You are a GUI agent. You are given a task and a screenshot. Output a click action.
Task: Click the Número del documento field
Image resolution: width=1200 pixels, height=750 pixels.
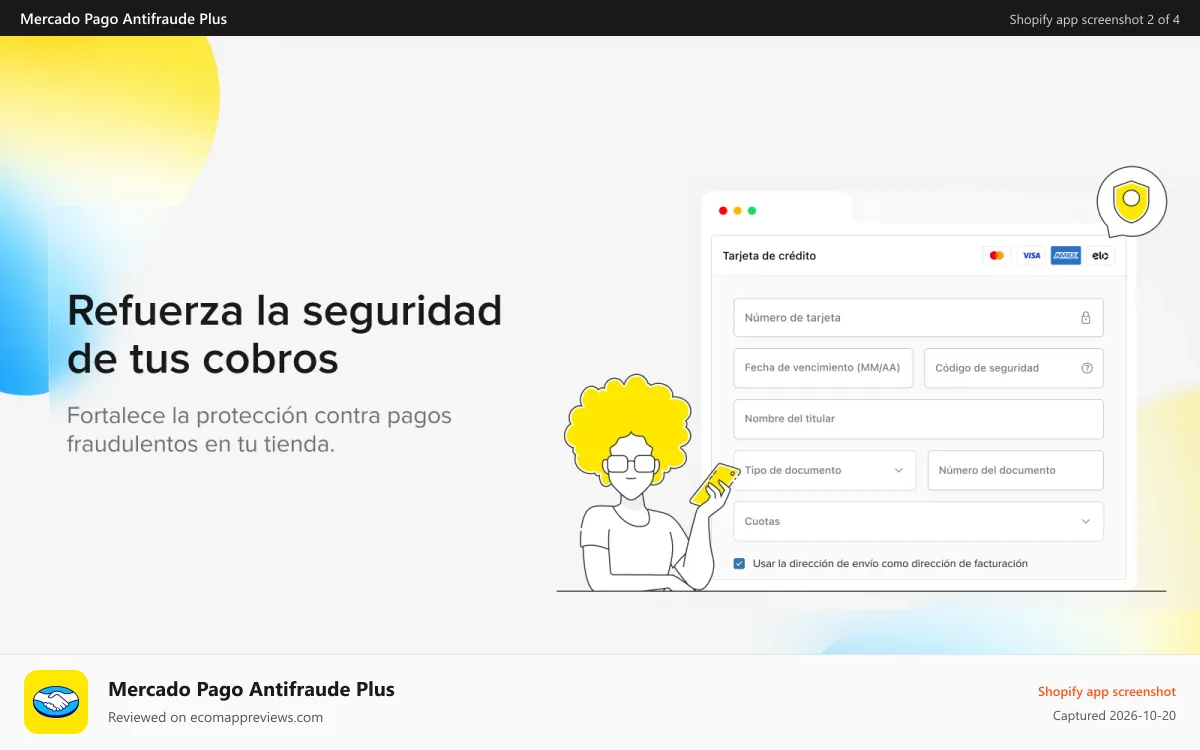pos(1016,470)
